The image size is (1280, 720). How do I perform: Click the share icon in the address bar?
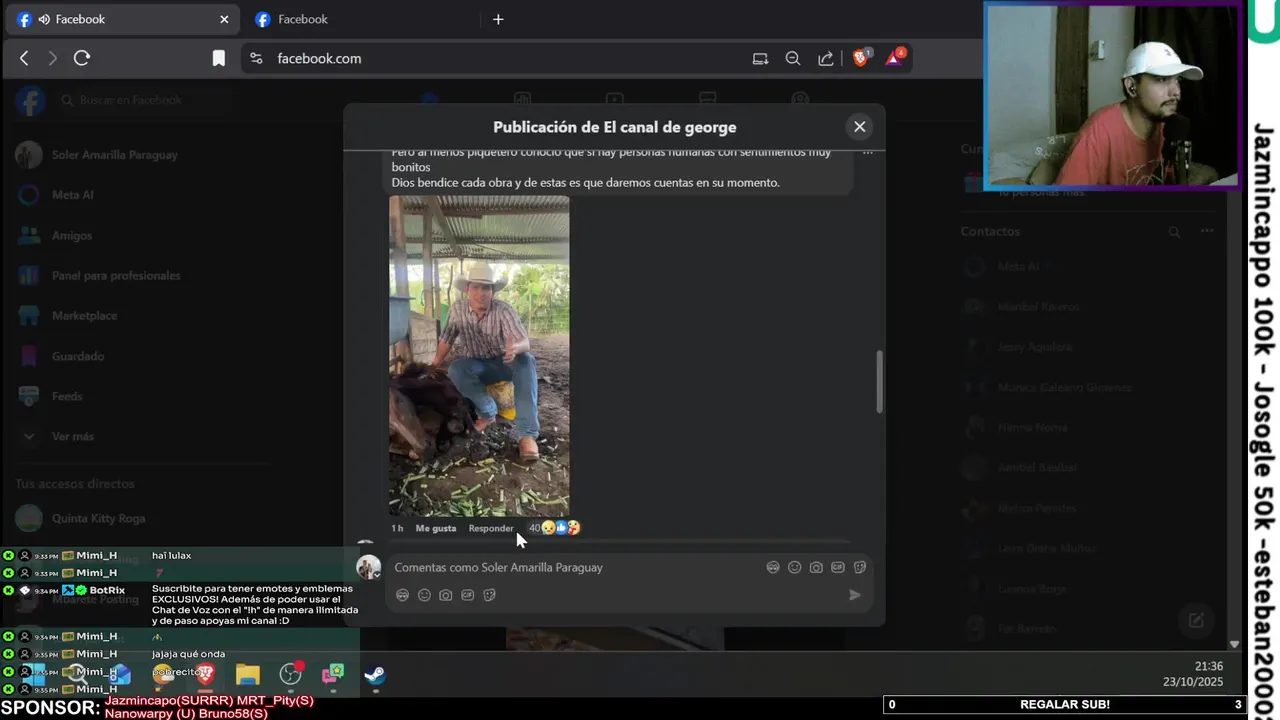tap(826, 58)
